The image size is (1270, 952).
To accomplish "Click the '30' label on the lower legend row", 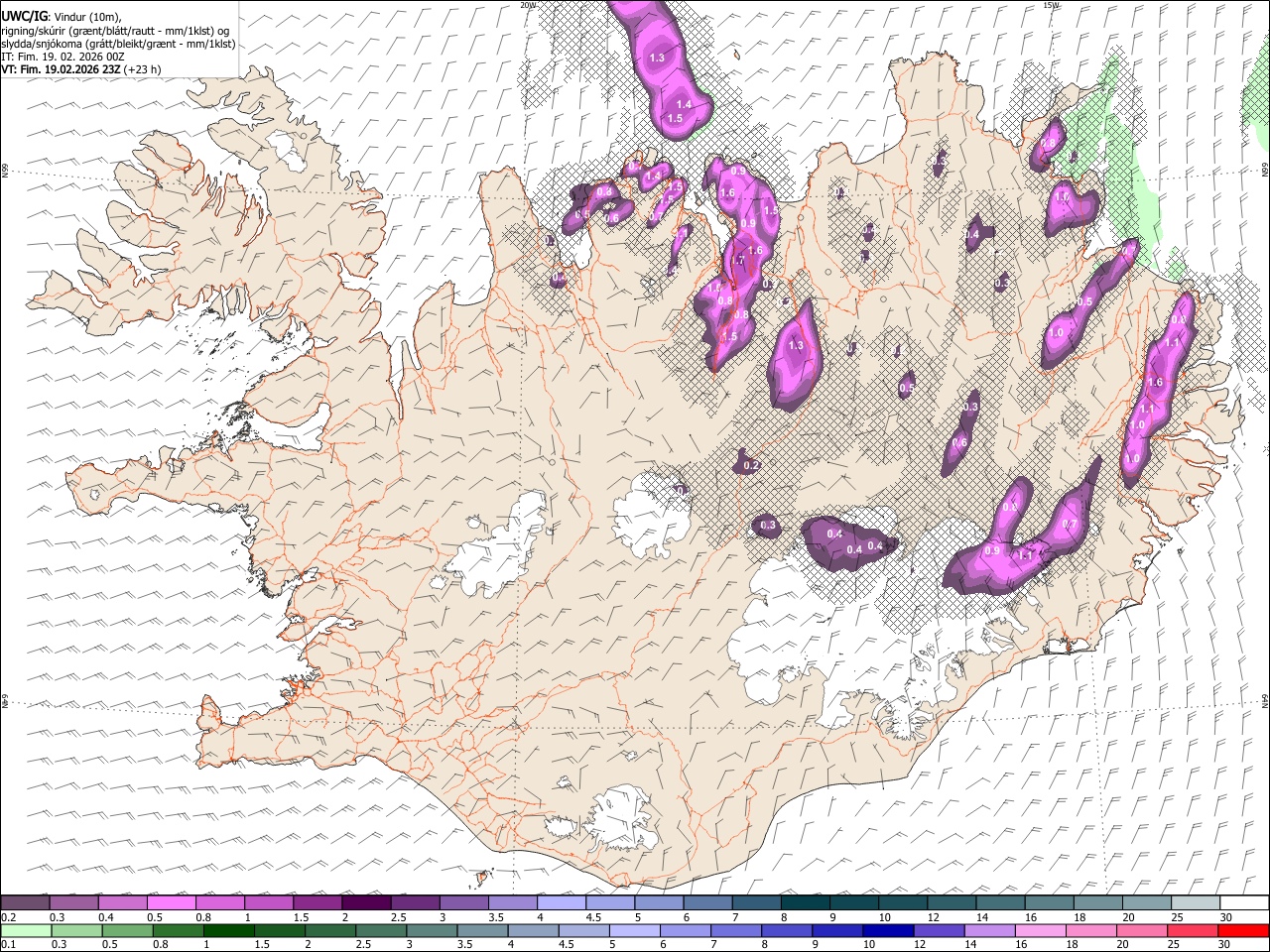I will tap(1224, 944).
